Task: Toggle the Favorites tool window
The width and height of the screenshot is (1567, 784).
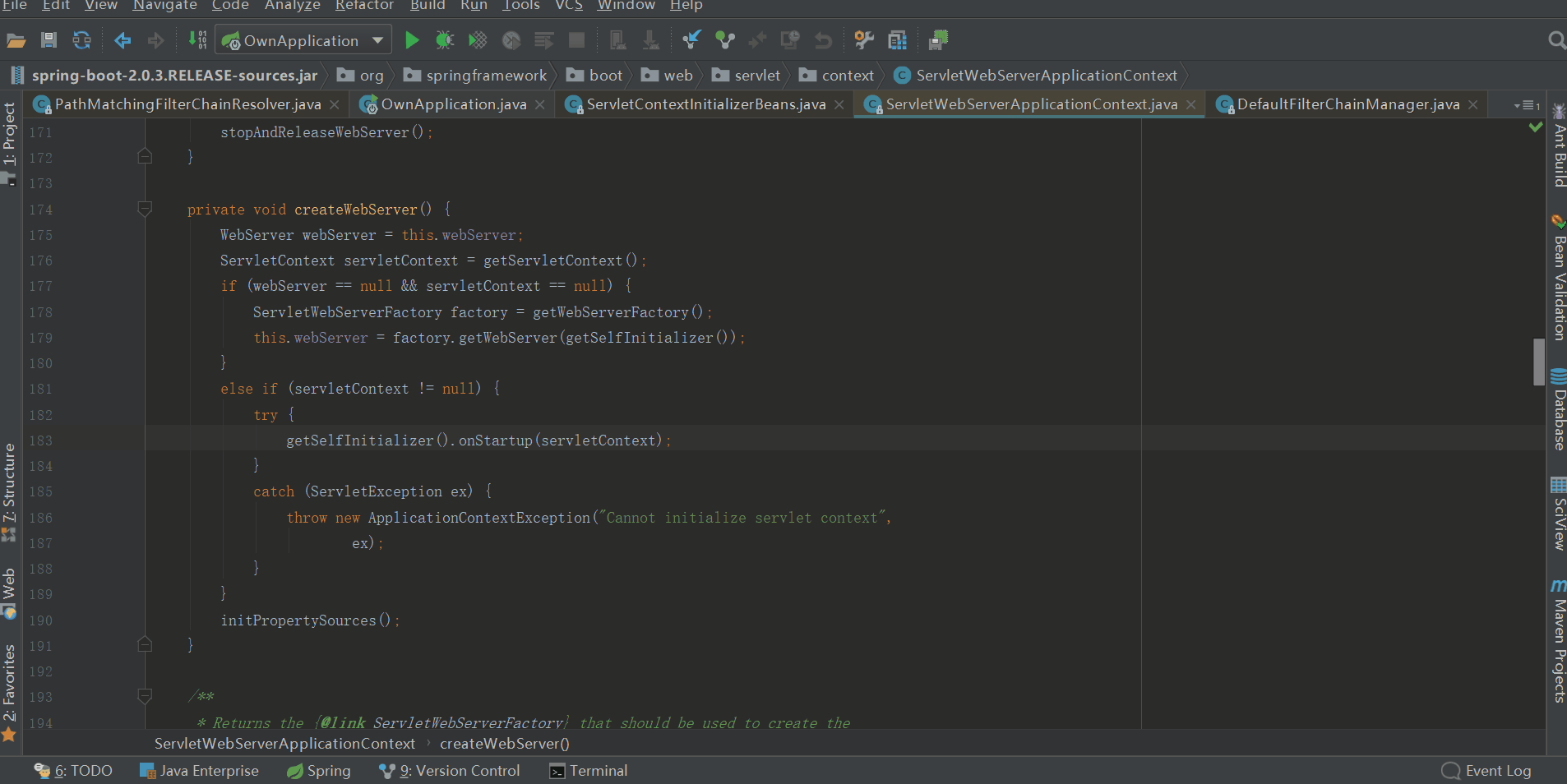Action: [10, 692]
